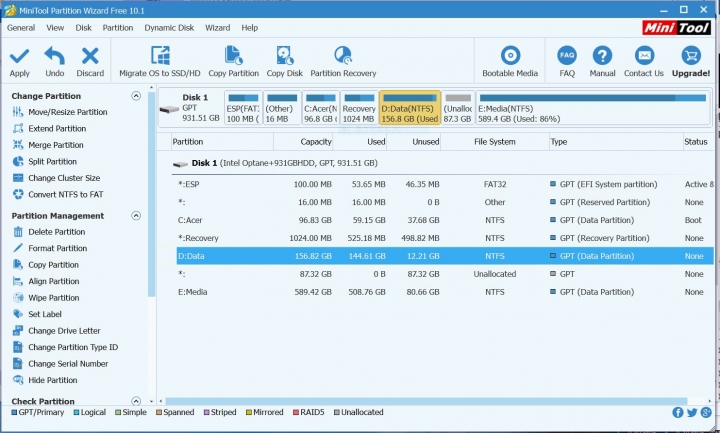720x433 pixels.
Task: Select the 87.32 GB Unallocated row
Action: (444, 274)
